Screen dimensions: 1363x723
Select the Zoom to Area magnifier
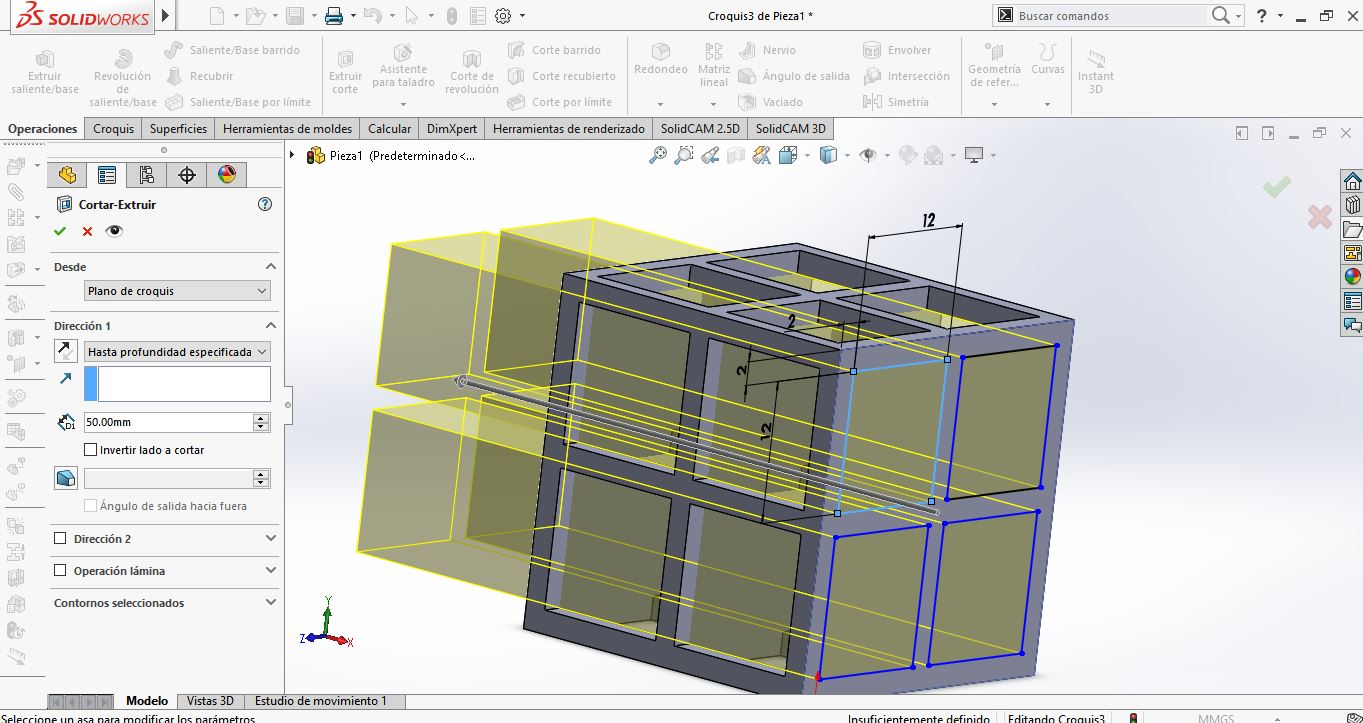point(683,155)
